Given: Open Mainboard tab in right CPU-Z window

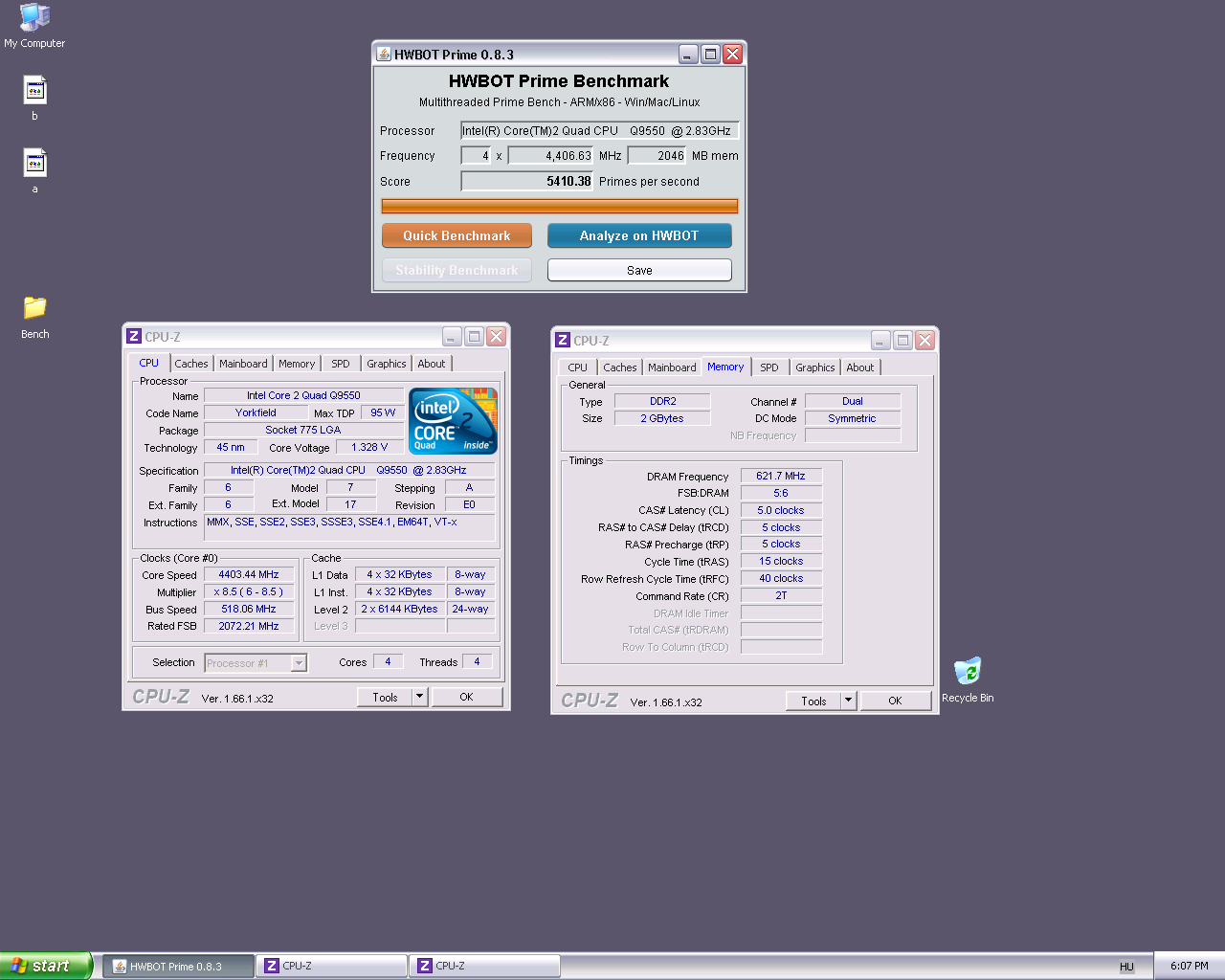Looking at the screenshot, I should coord(672,367).
